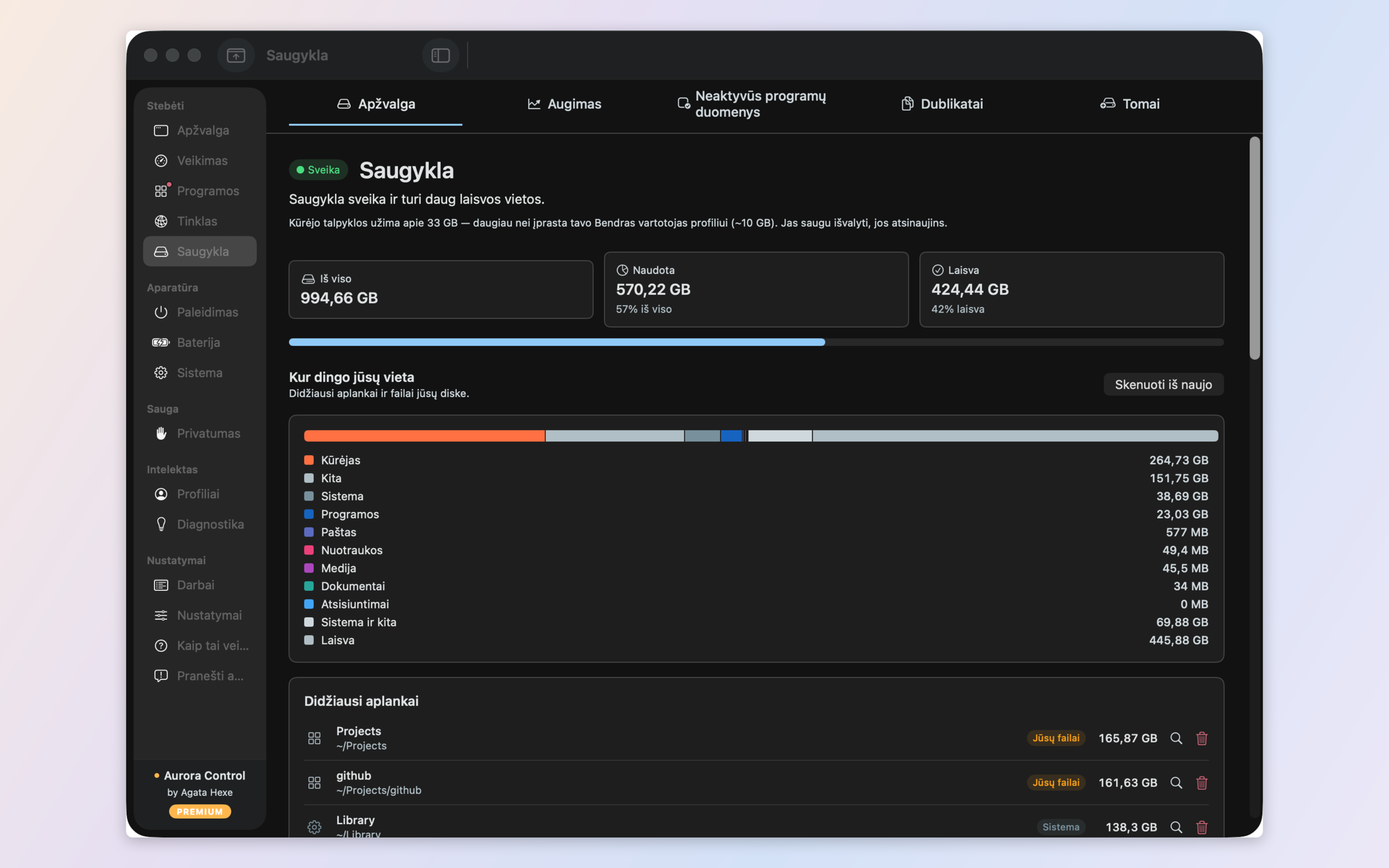Switch to the Augimas tab
The image size is (1389, 868).
564,104
